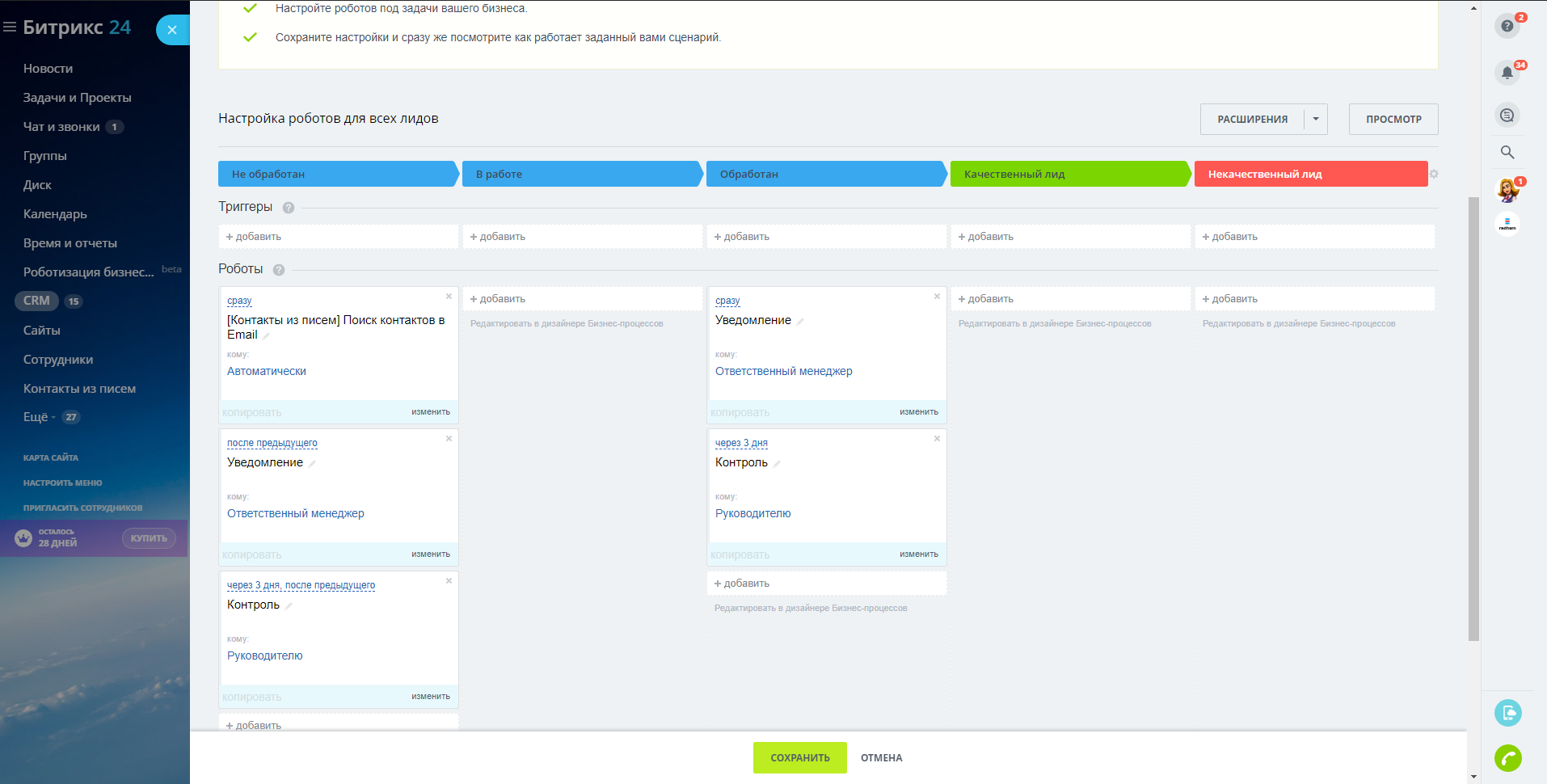This screenshot has width=1547, height=784.
Task: Open the hamburger menu beside the Битрикс 24 logo
Action: tap(10, 27)
